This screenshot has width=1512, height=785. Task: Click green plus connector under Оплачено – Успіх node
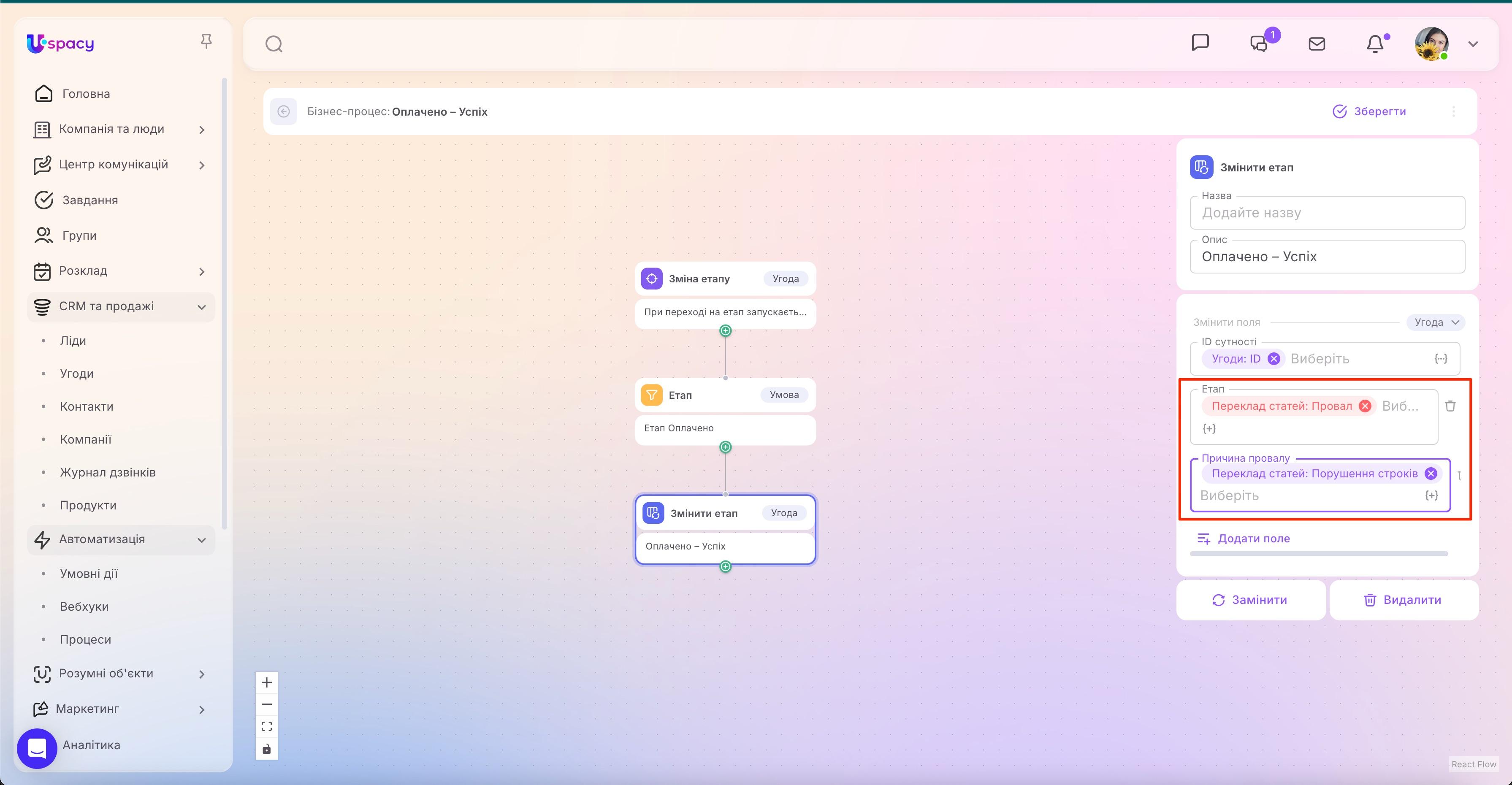pyautogui.click(x=726, y=567)
